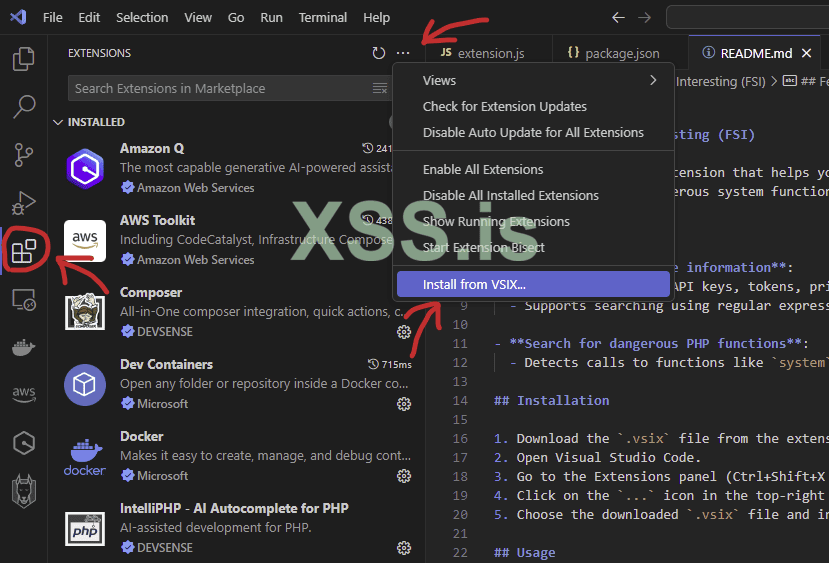
Task: Select Install from VSIX...
Action: (533, 284)
